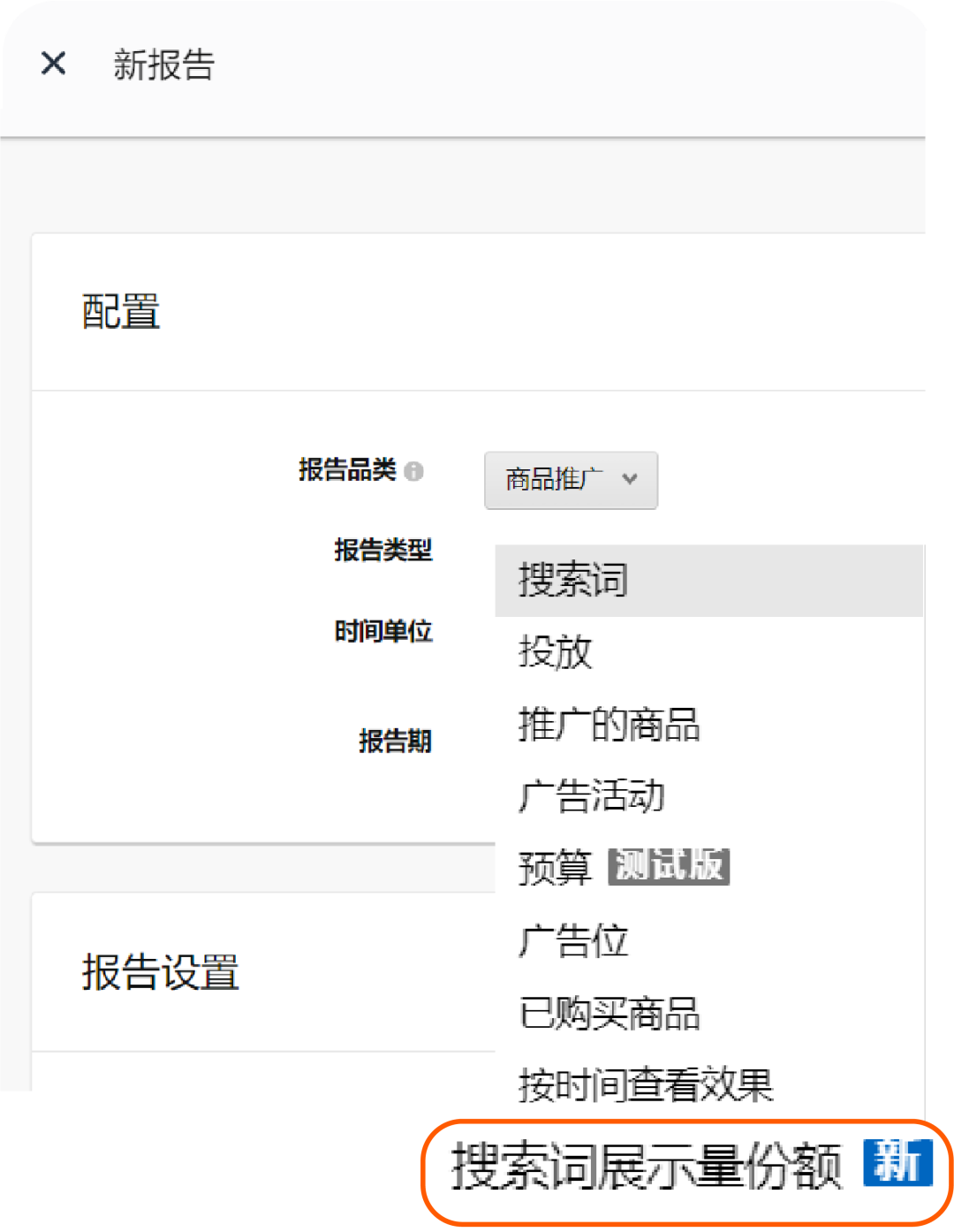Click the 测试版 badge next to 预算
954x1232 pixels.
click(x=669, y=867)
